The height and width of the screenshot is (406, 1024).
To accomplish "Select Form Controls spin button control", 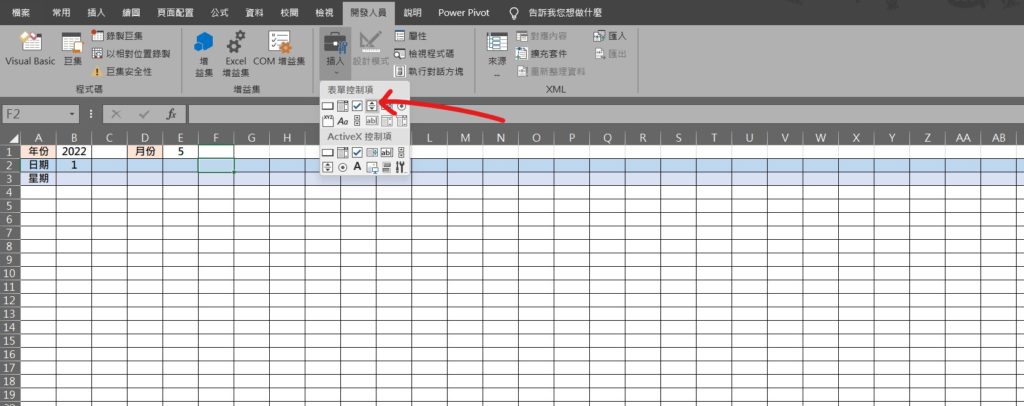I will click(372, 106).
